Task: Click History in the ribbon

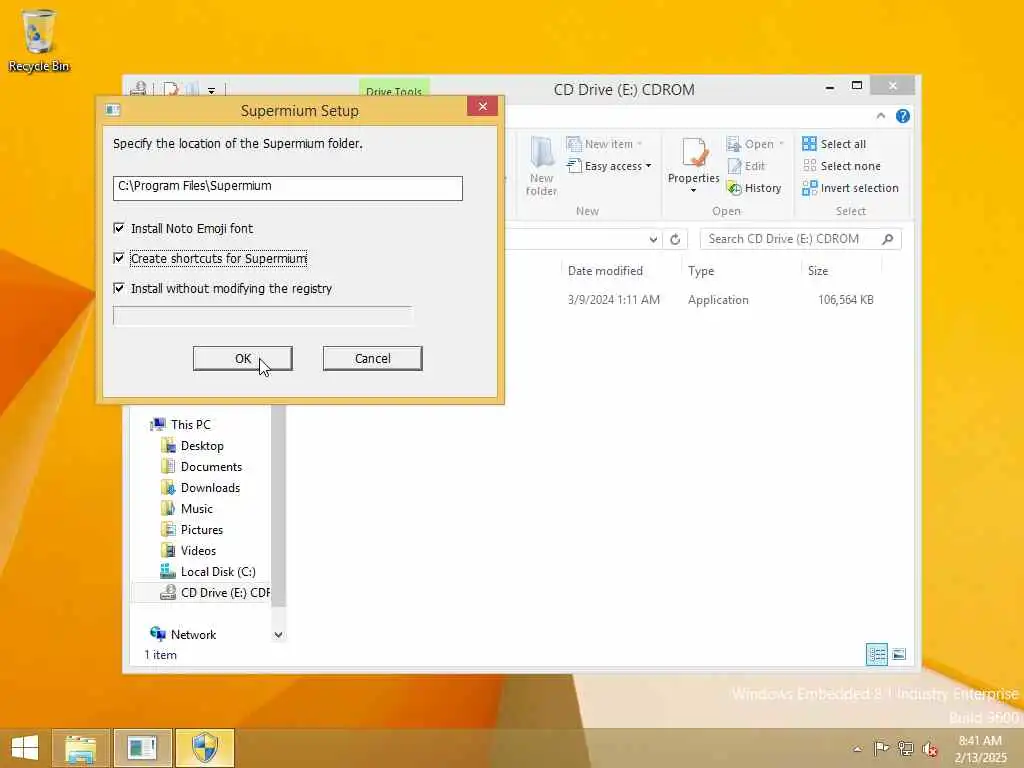Action: click(x=754, y=188)
